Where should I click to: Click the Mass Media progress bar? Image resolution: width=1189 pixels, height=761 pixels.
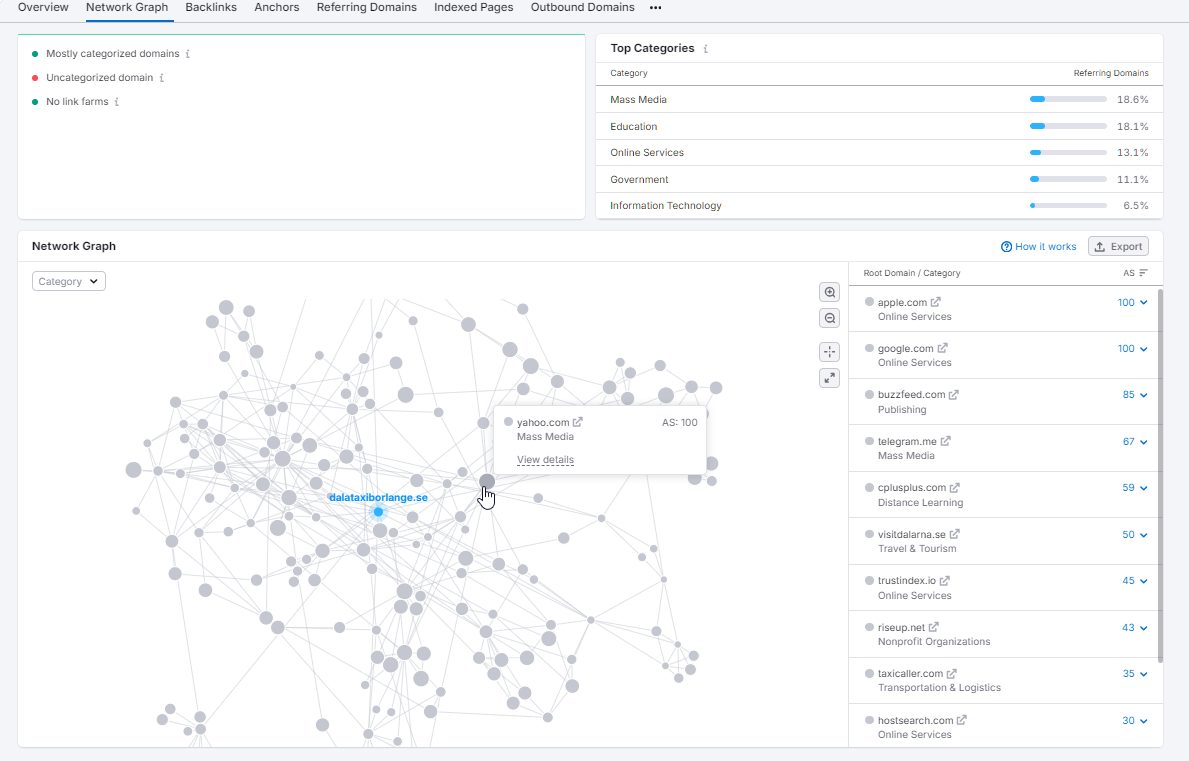tap(1068, 99)
